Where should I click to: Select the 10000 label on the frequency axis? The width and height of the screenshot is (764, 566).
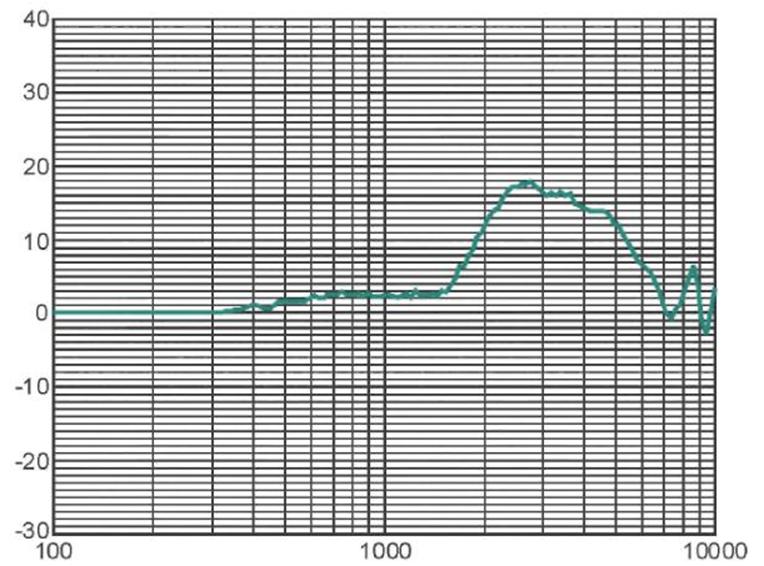point(712,552)
